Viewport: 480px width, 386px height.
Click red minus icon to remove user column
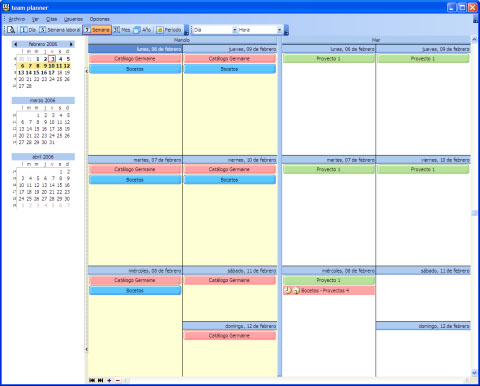coord(118,380)
